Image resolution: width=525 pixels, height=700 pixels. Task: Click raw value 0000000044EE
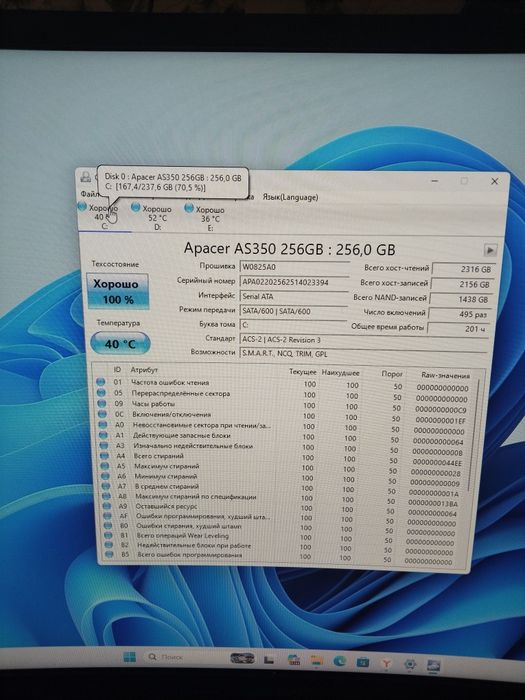[x=437, y=462]
